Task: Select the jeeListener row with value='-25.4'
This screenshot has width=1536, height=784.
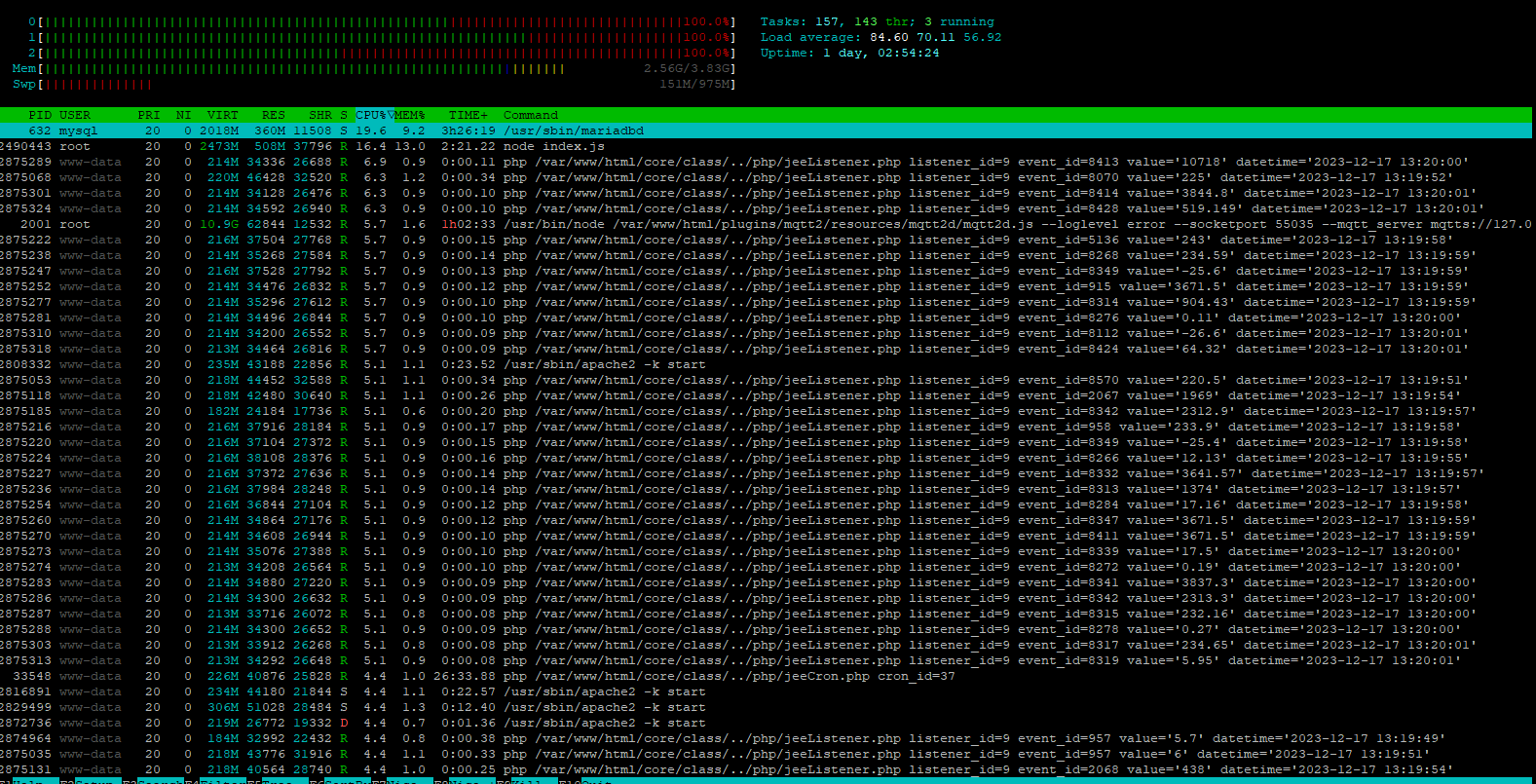Action: coord(766,442)
